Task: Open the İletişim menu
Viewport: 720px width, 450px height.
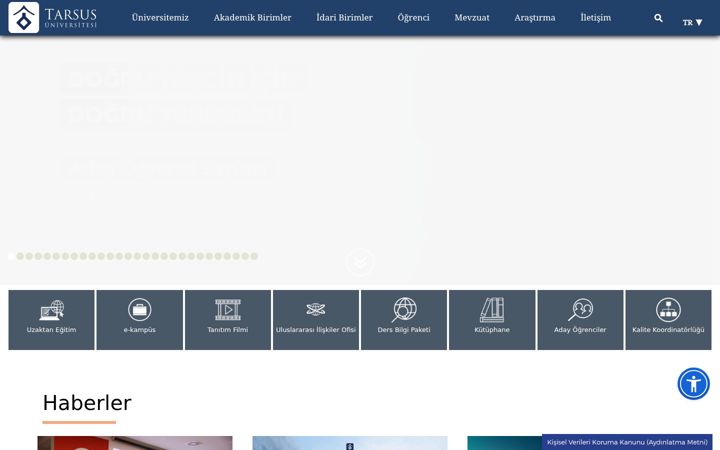Action: [x=596, y=17]
